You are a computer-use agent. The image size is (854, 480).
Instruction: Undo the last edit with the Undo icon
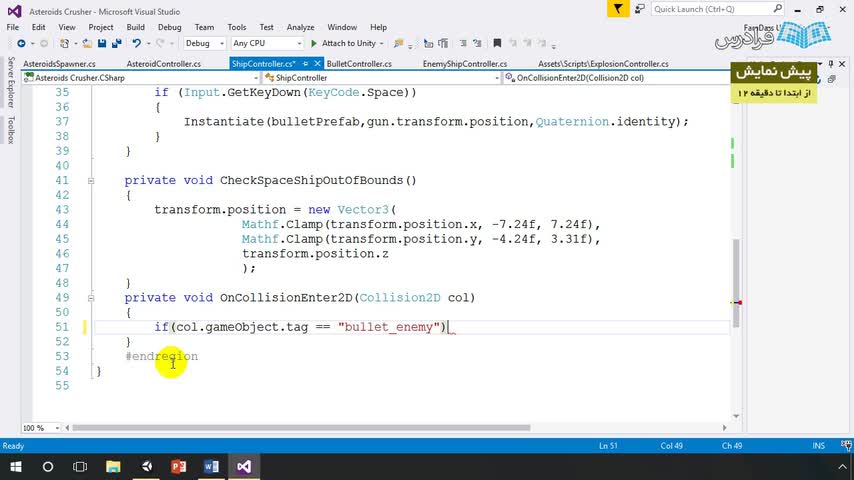coord(136,43)
